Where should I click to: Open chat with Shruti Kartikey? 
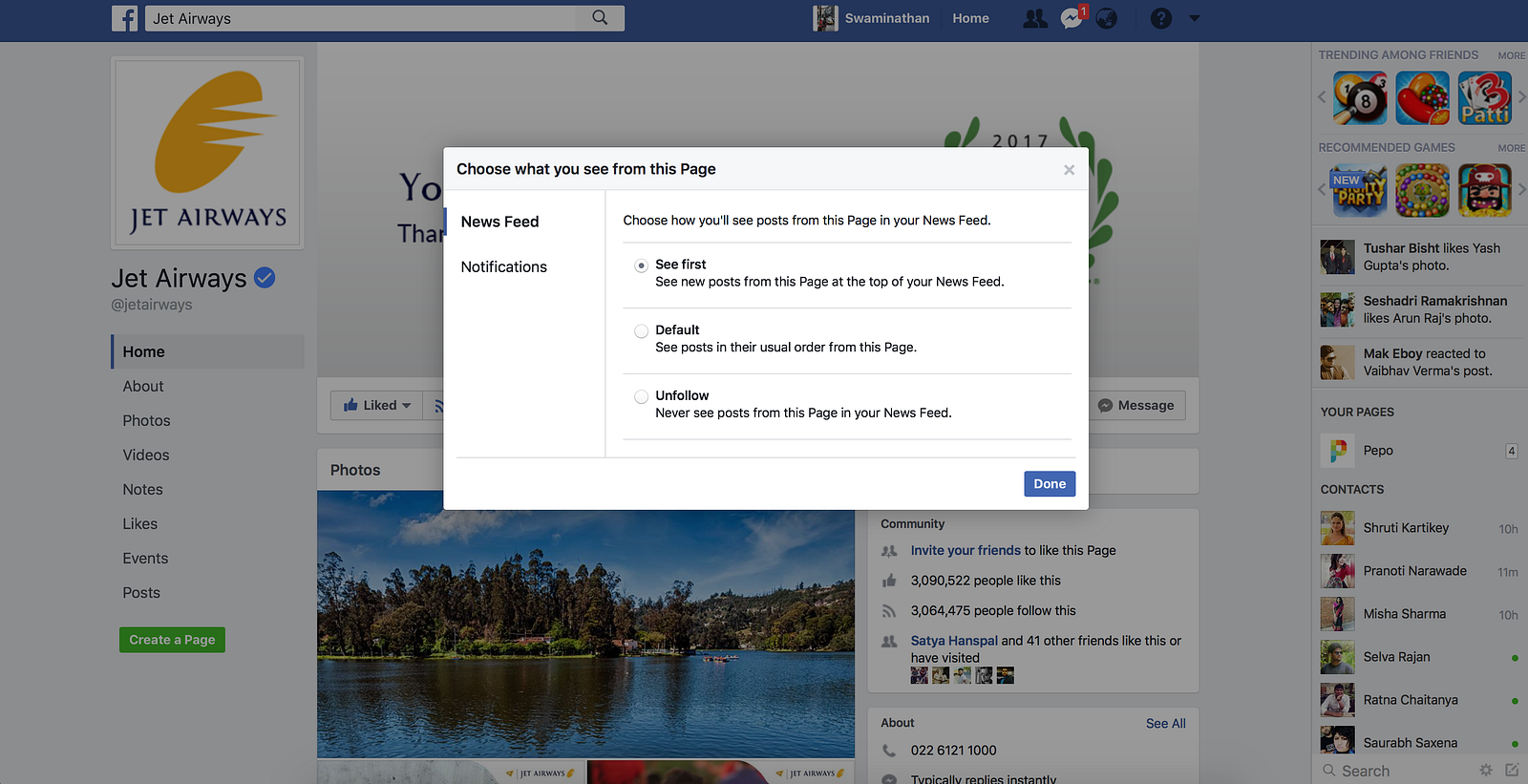coord(1419,528)
